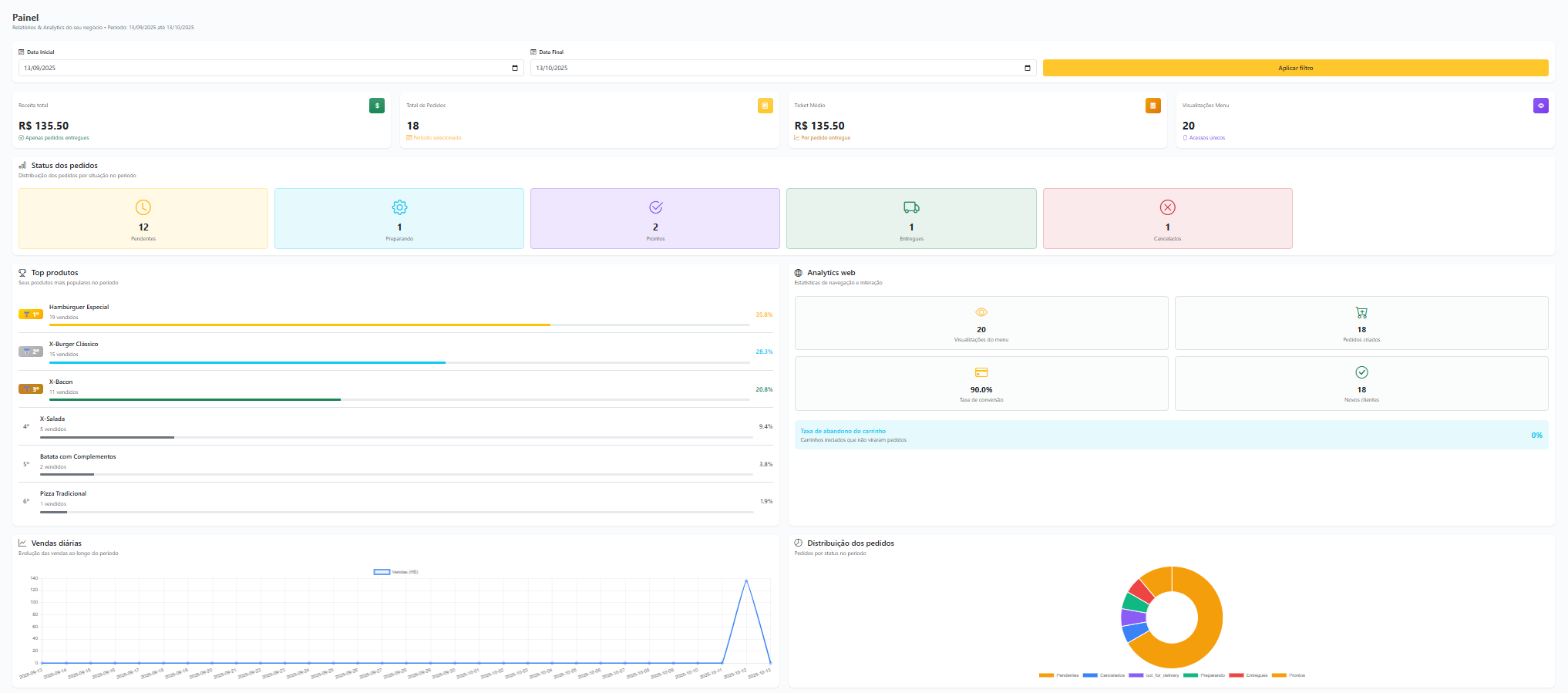Click the cart icon above Pedidos criados
1568x693 pixels.
(x=1361, y=312)
